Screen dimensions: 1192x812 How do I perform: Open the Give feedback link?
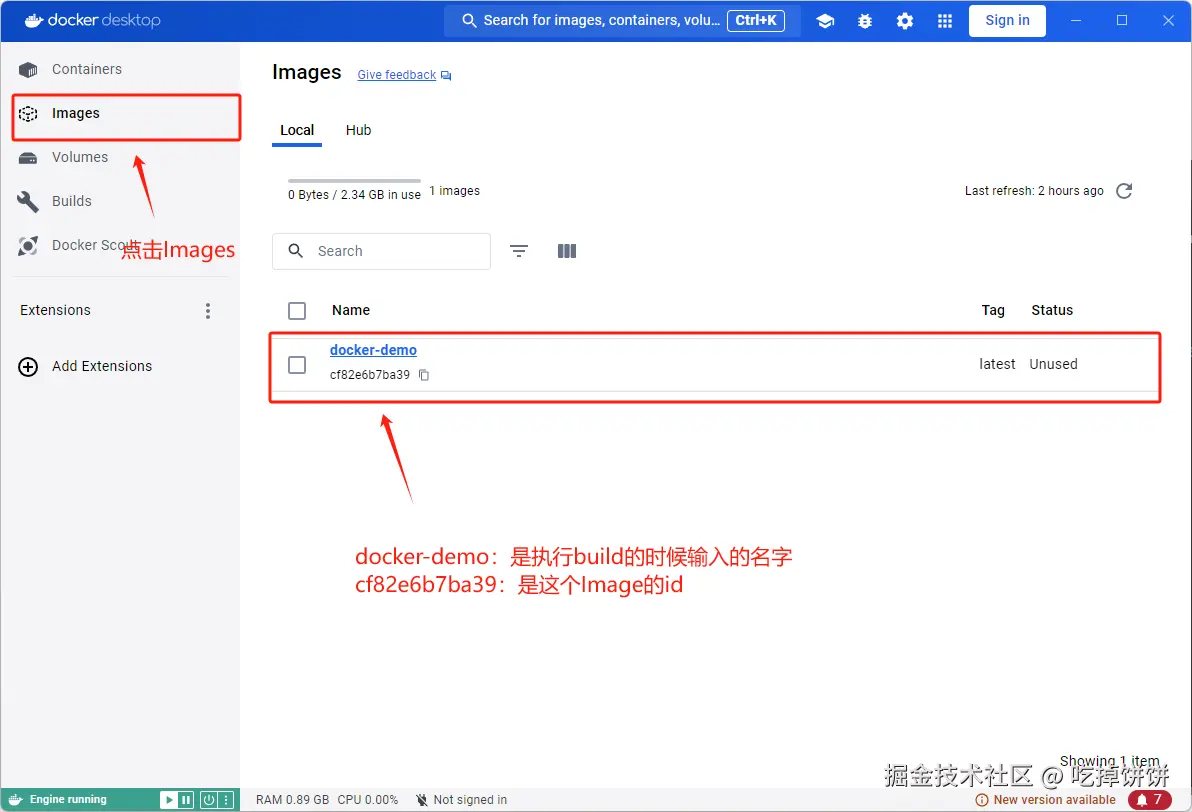(397, 75)
